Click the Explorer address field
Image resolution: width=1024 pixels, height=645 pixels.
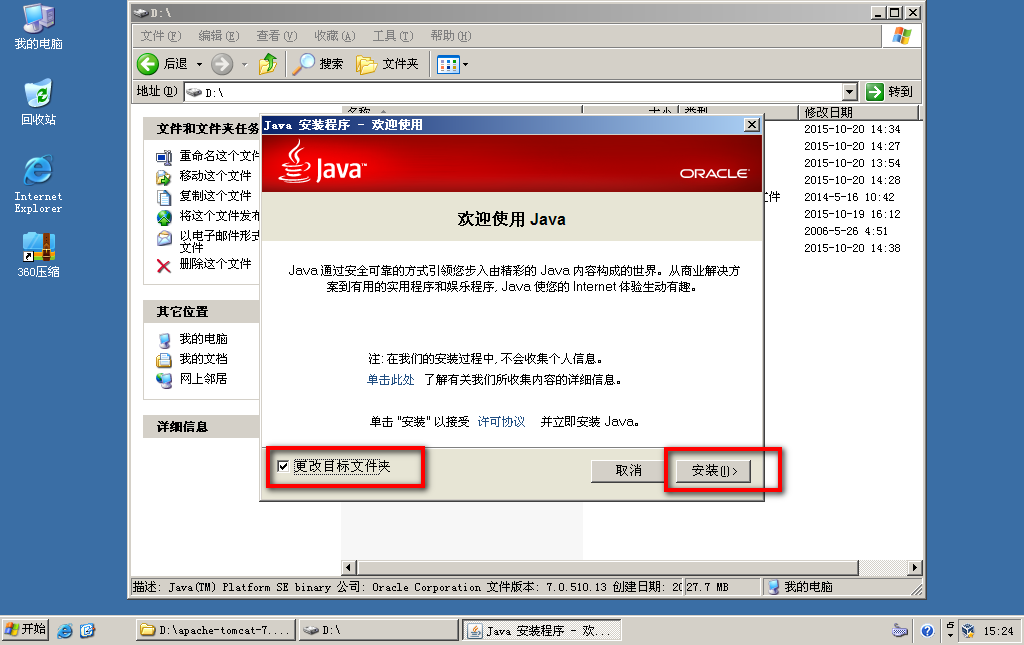pos(513,92)
